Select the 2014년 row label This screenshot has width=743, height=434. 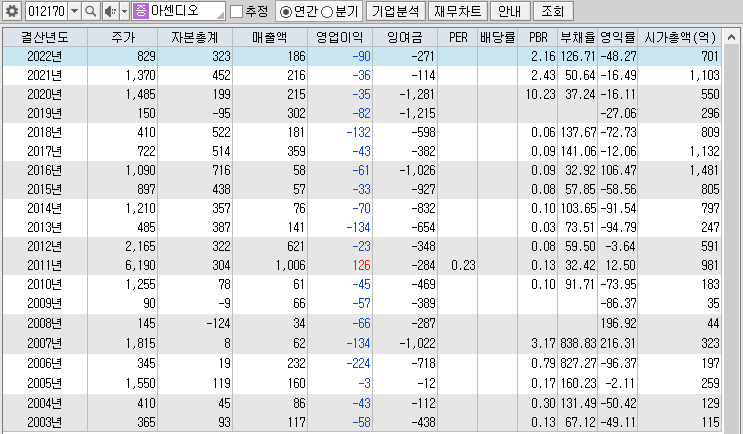[45, 208]
